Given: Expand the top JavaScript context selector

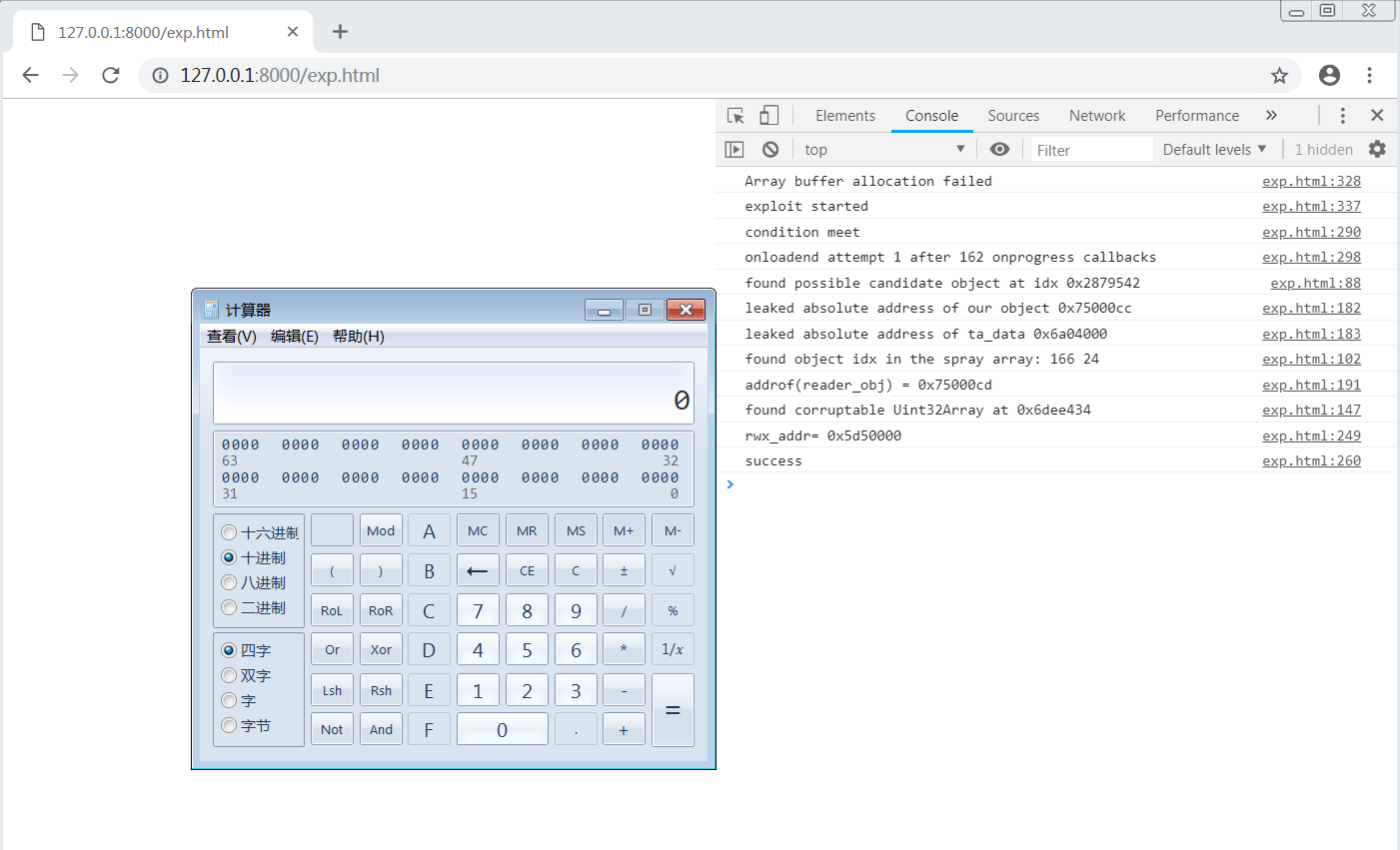Looking at the screenshot, I should tap(883, 150).
